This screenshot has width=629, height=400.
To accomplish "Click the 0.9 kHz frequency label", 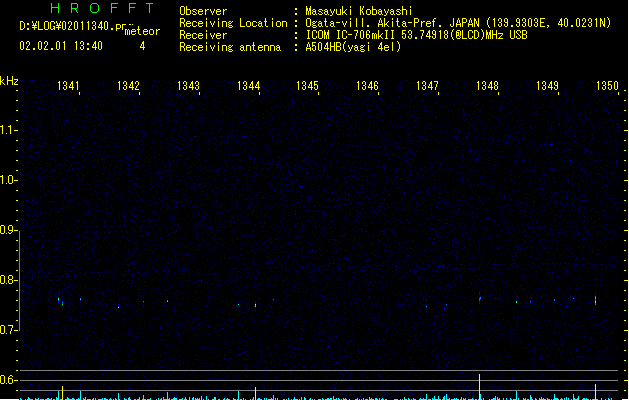I will (7, 229).
